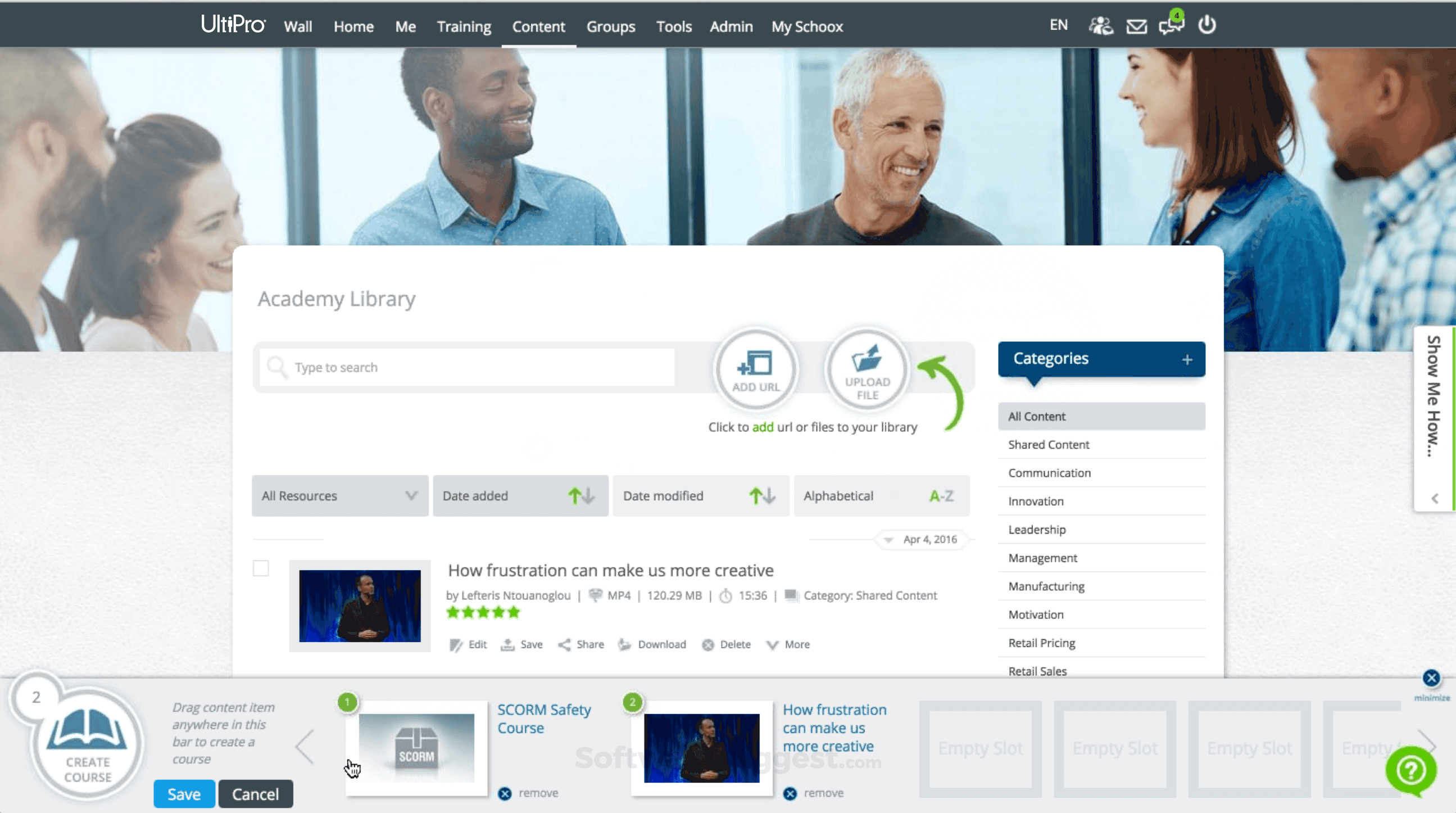
Task: Open the messages envelope icon
Action: click(1136, 25)
